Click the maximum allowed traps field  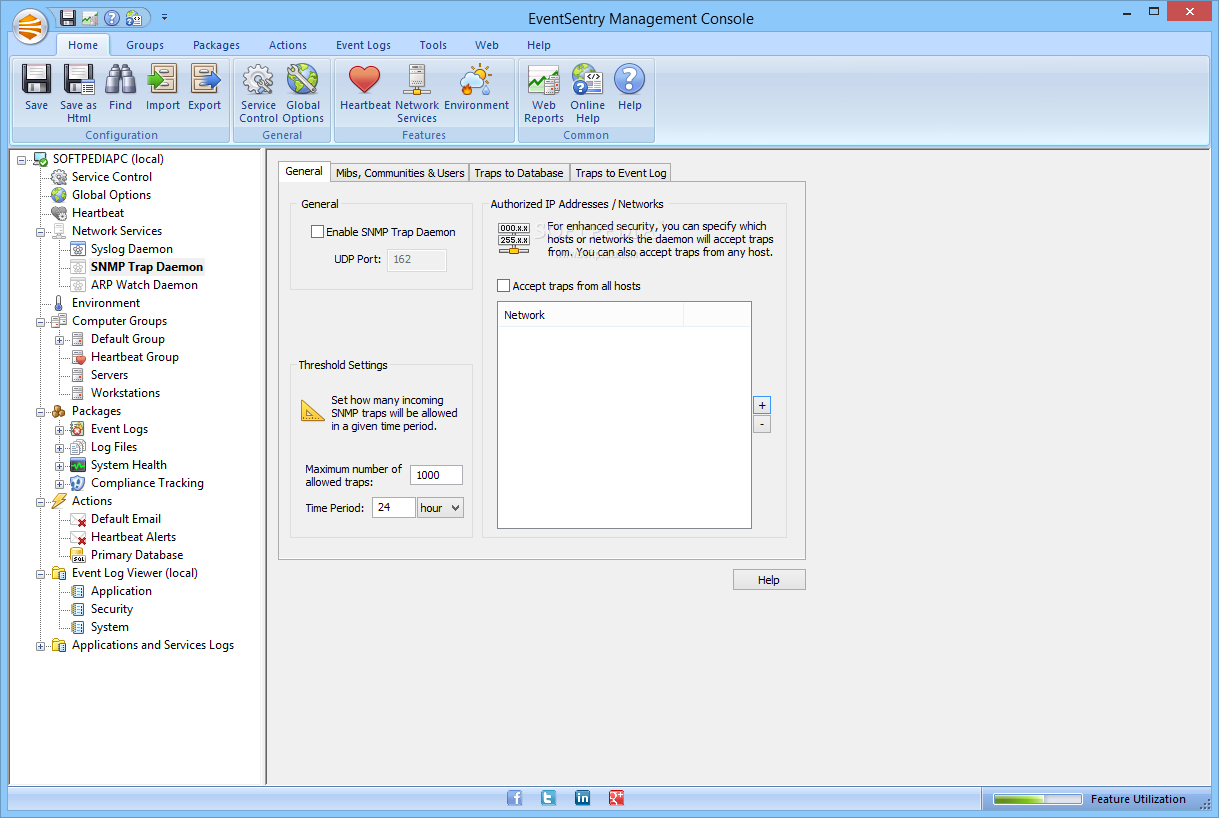(436, 475)
